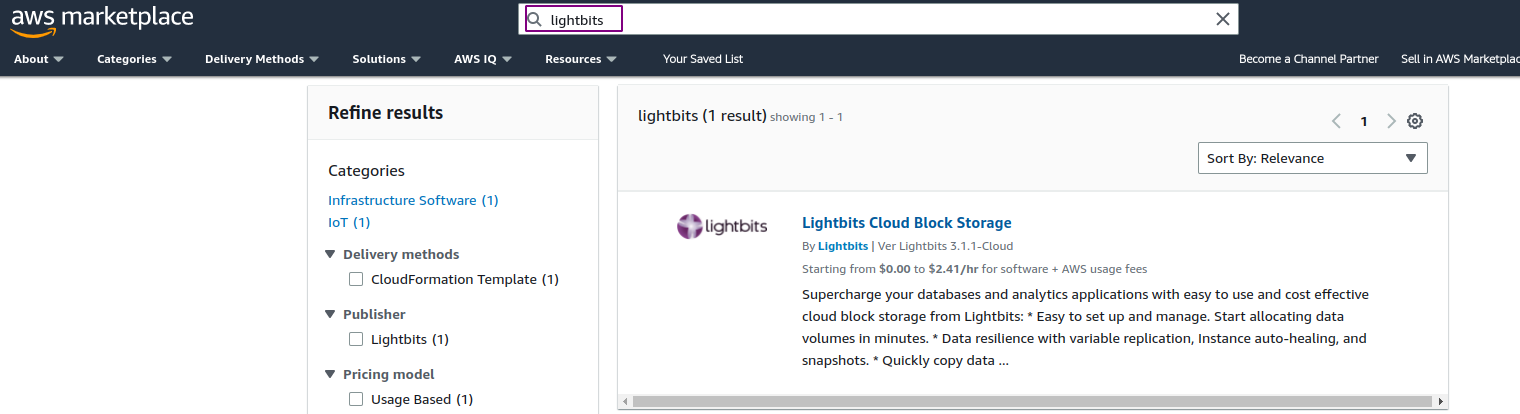Enable the Usage Based pricing filter
The image size is (1520, 414).
click(356, 399)
